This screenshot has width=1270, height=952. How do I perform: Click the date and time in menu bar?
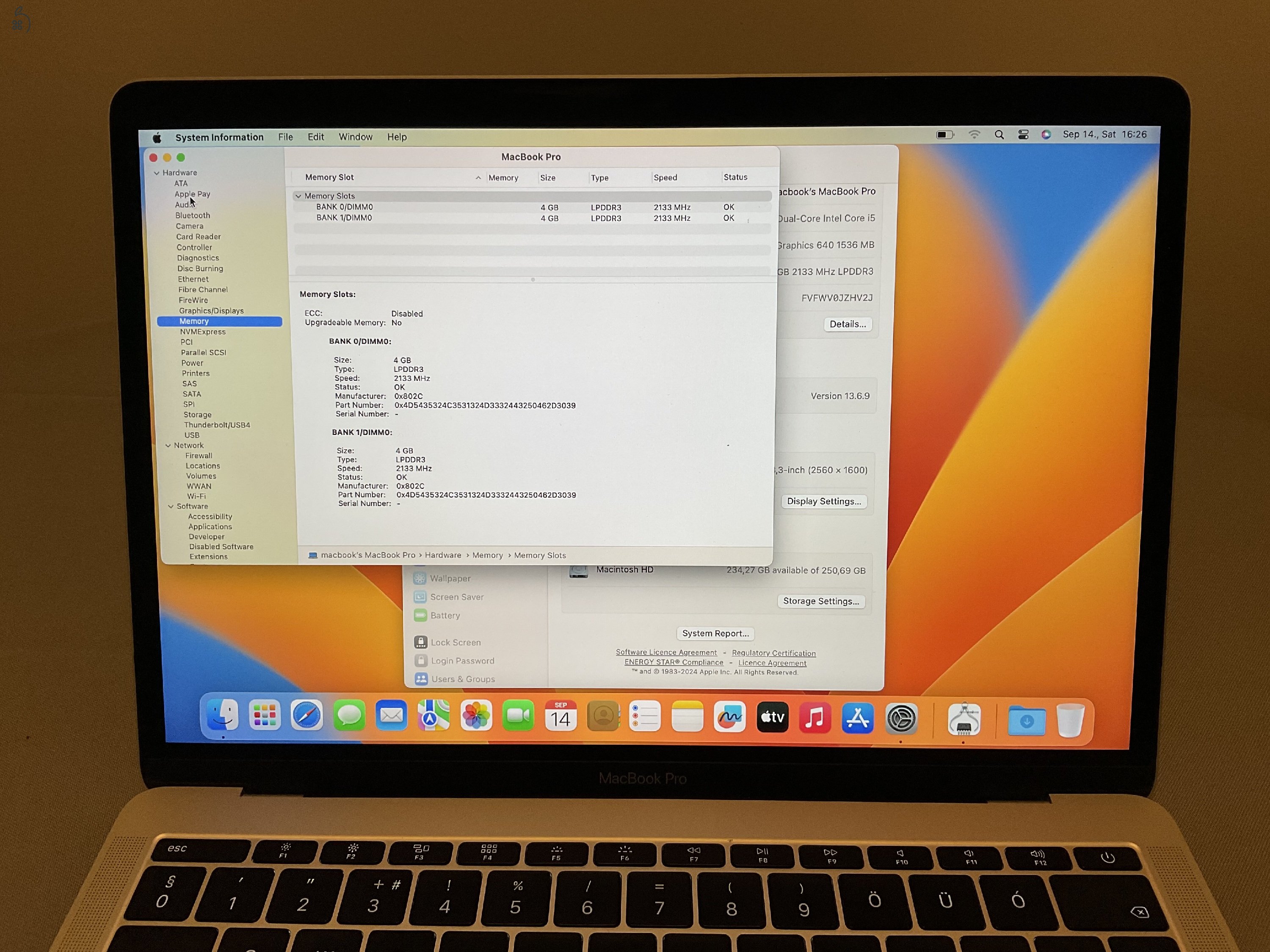point(1104,134)
